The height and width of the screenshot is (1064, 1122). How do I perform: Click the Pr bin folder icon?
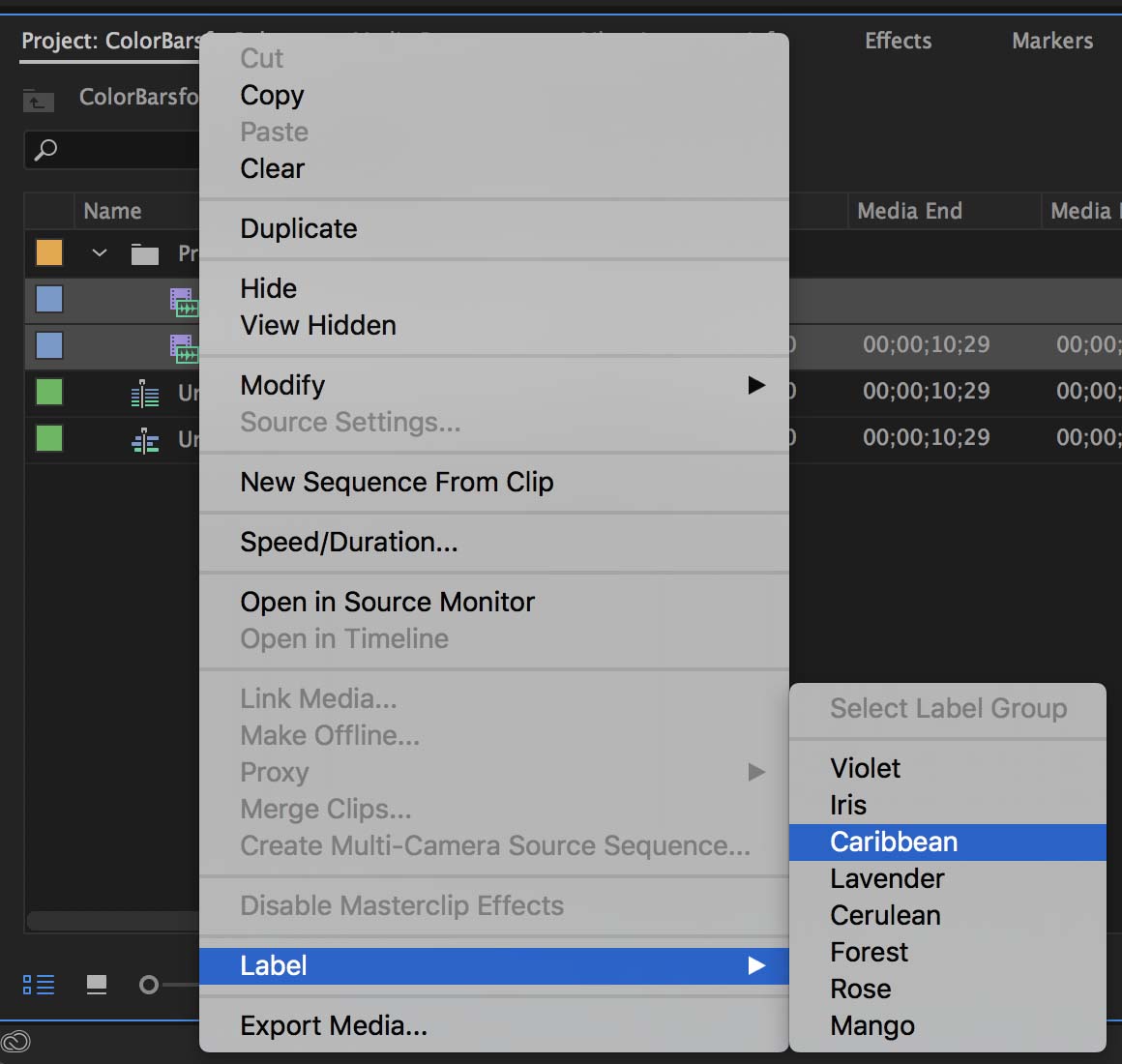pyautogui.click(x=143, y=252)
